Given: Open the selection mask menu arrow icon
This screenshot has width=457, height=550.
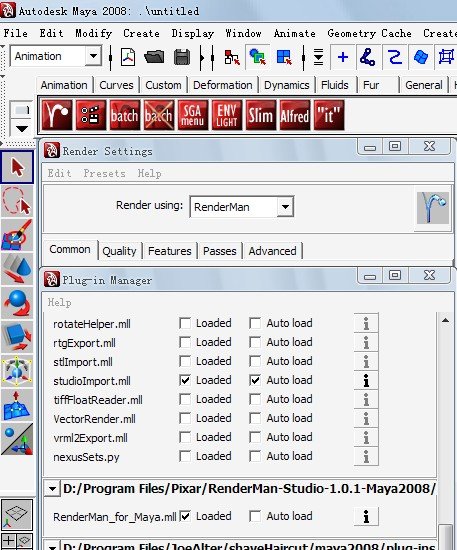Looking at the screenshot, I should point(318,57).
